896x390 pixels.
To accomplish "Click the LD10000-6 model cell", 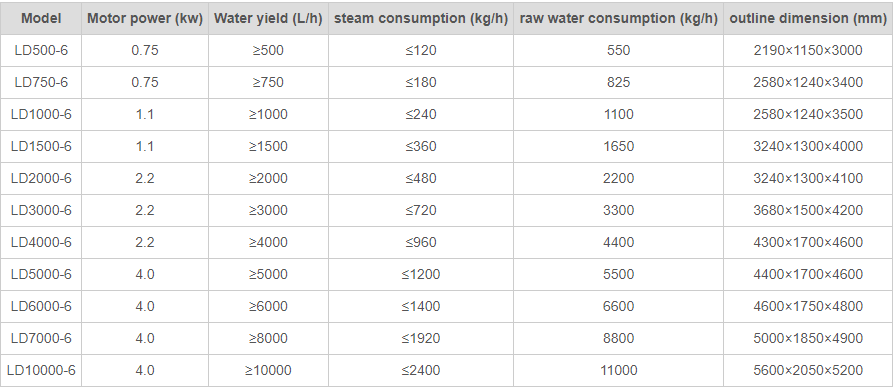I will 41,371.
